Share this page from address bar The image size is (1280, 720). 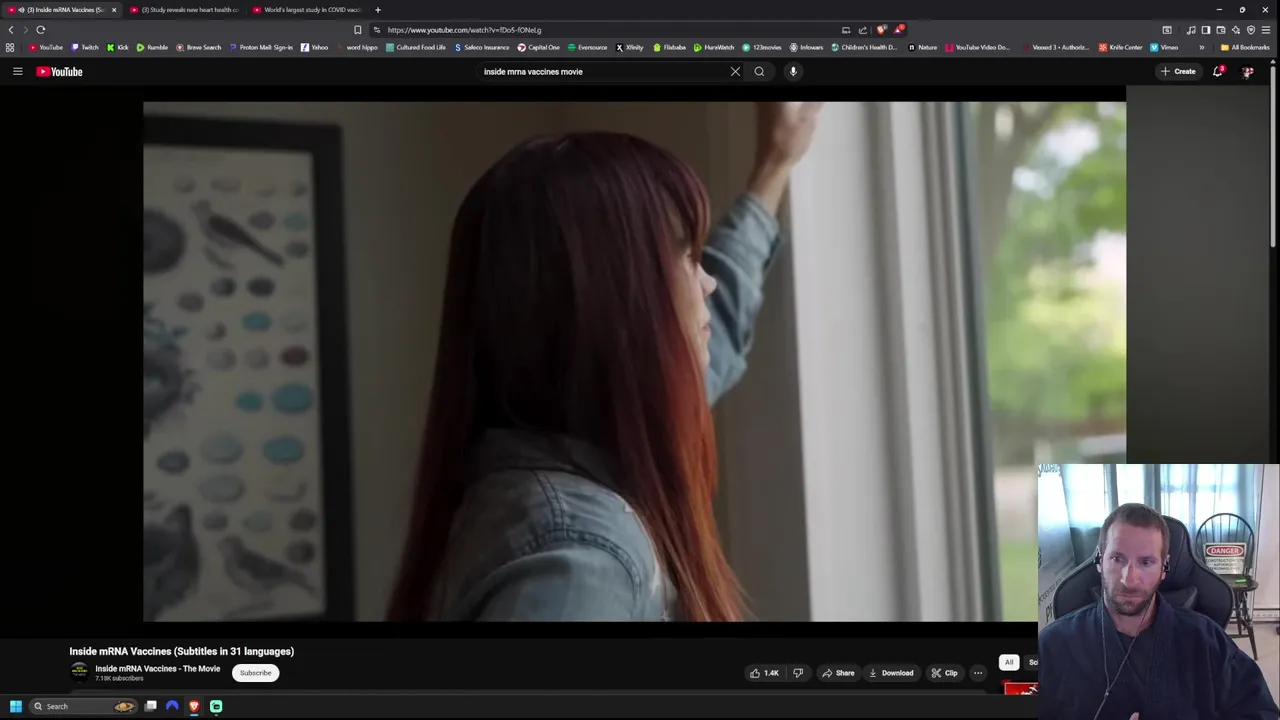863,30
